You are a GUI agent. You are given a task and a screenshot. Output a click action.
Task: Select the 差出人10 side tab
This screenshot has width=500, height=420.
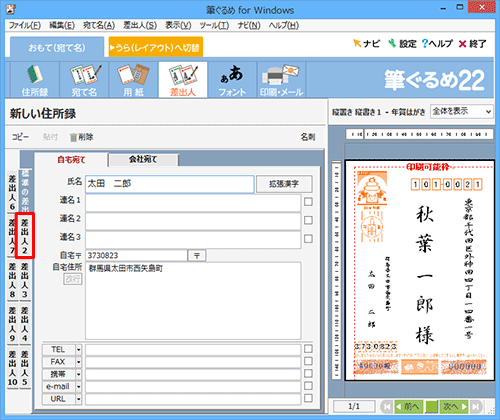(12, 368)
